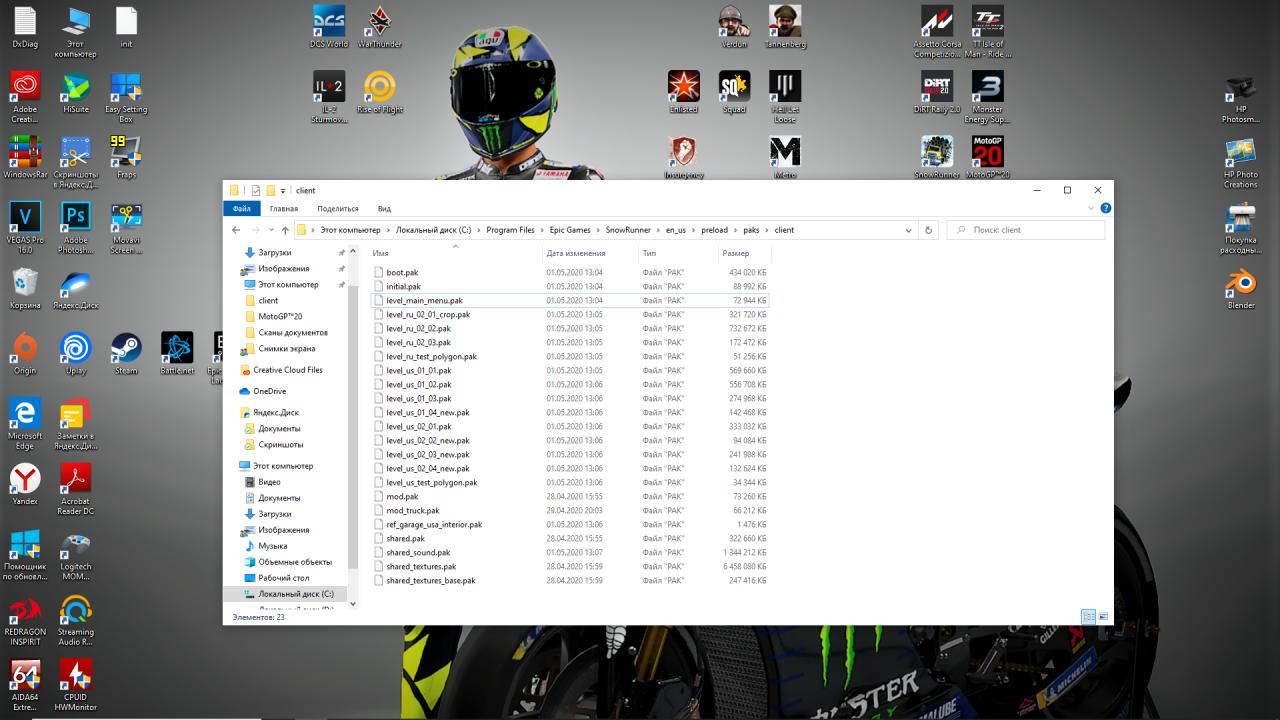Open the address bar history dropdown
This screenshot has height=720, width=1280.
908,230
